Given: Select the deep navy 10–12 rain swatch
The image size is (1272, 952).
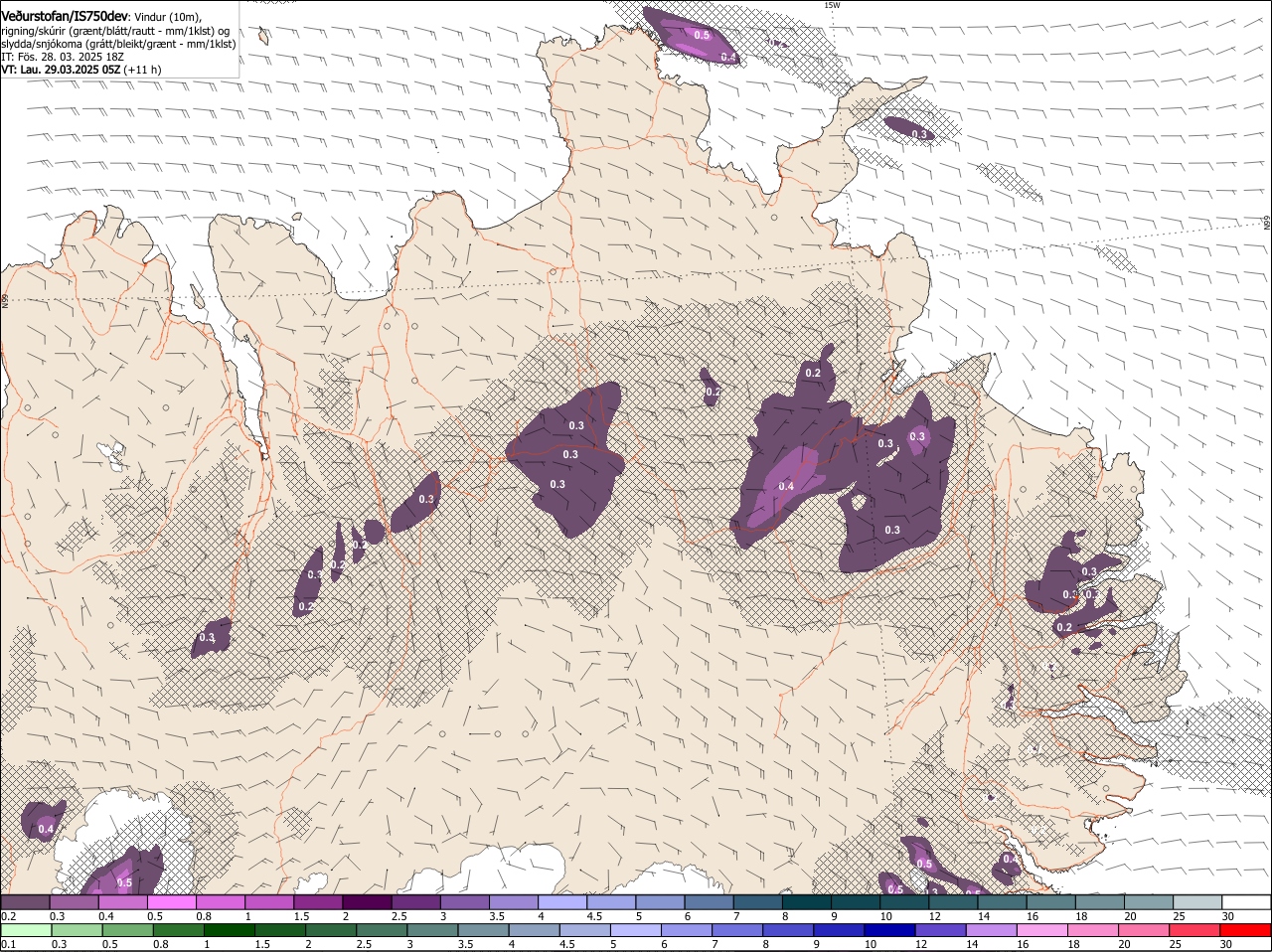Looking at the screenshot, I should [889, 930].
